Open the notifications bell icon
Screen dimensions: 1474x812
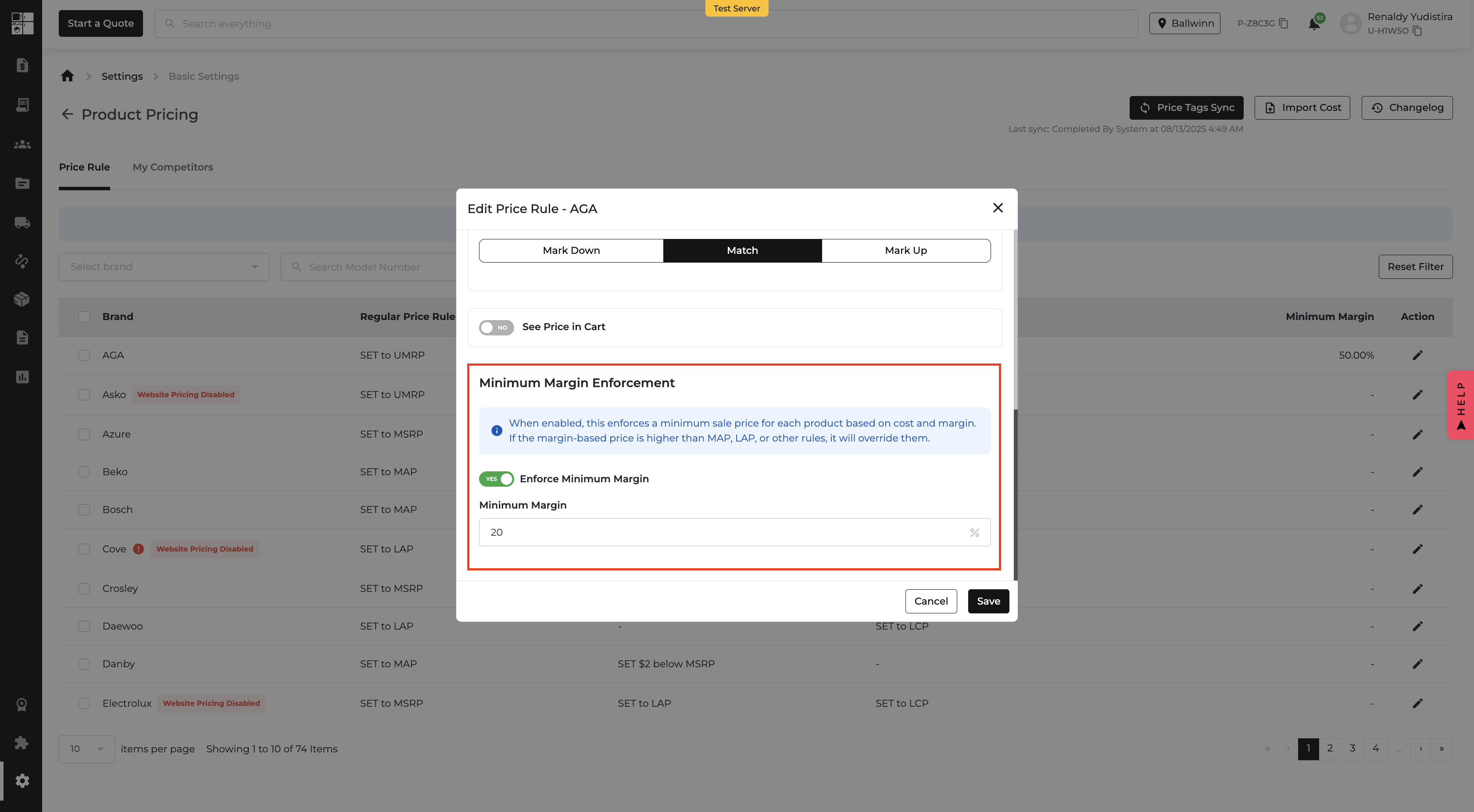pos(1314,23)
